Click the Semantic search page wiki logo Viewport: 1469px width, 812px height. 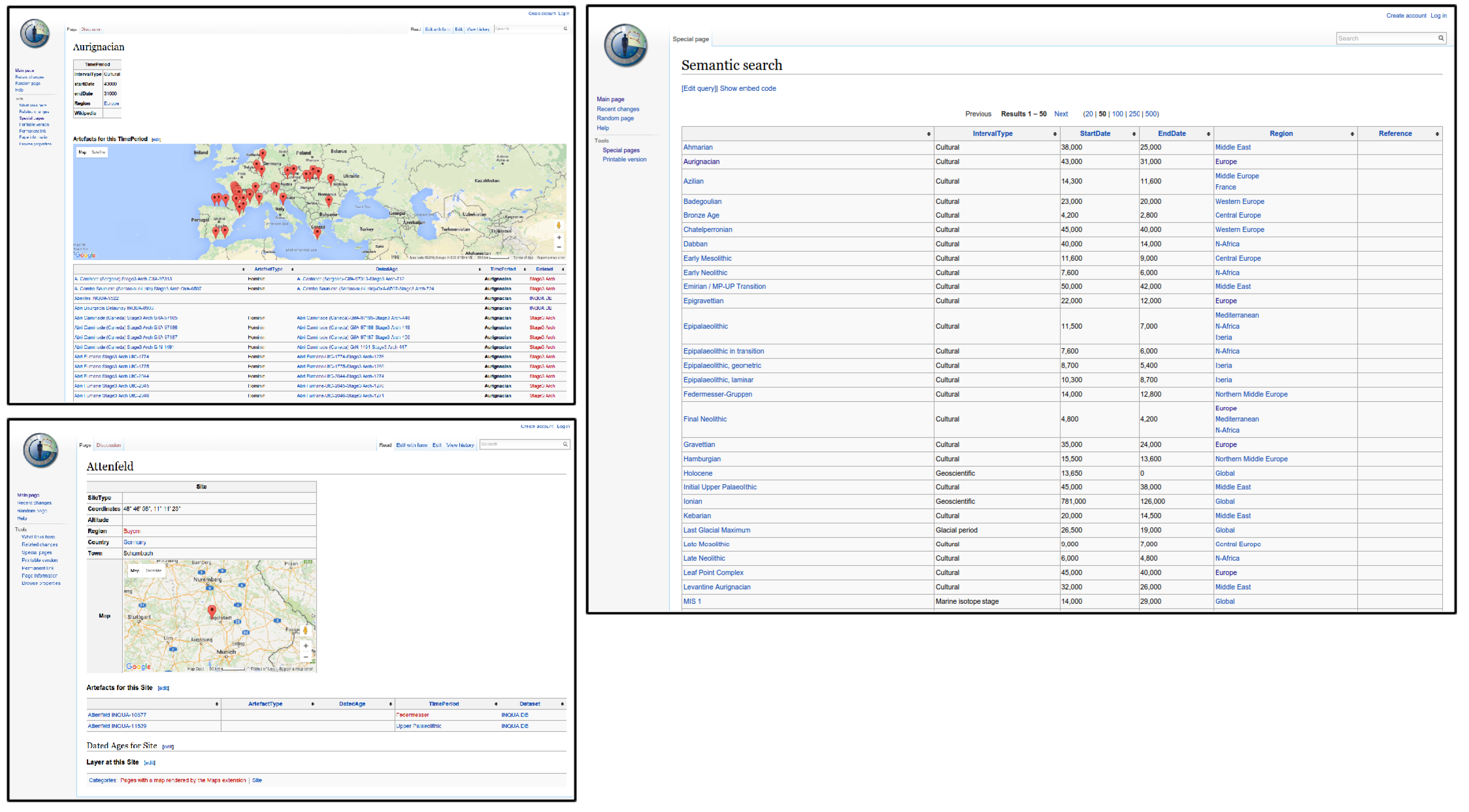625,45
